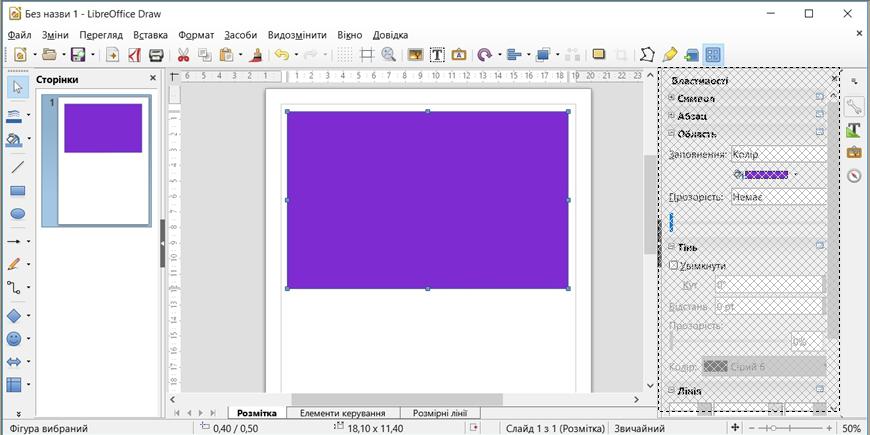Pick the Line drawing tool
Viewport: 870px width, 435px height.
click(x=17, y=167)
